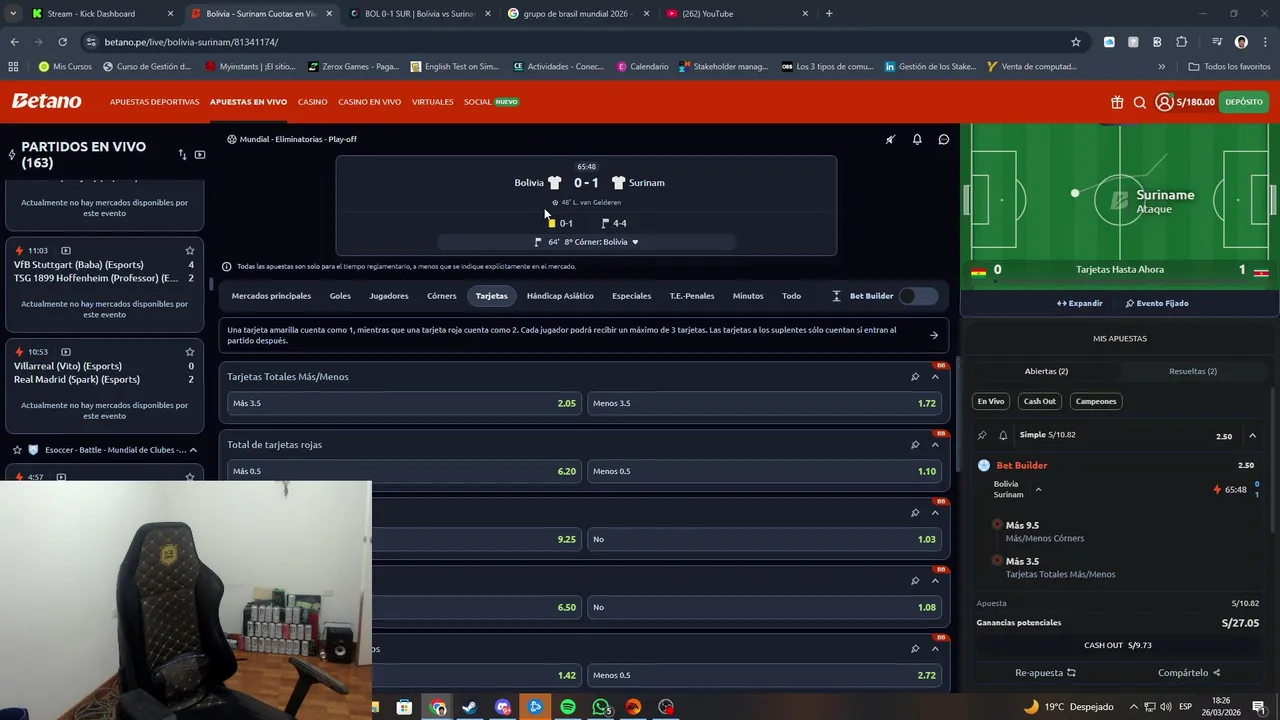Open Steam from the taskbar

click(x=469, y=707)
